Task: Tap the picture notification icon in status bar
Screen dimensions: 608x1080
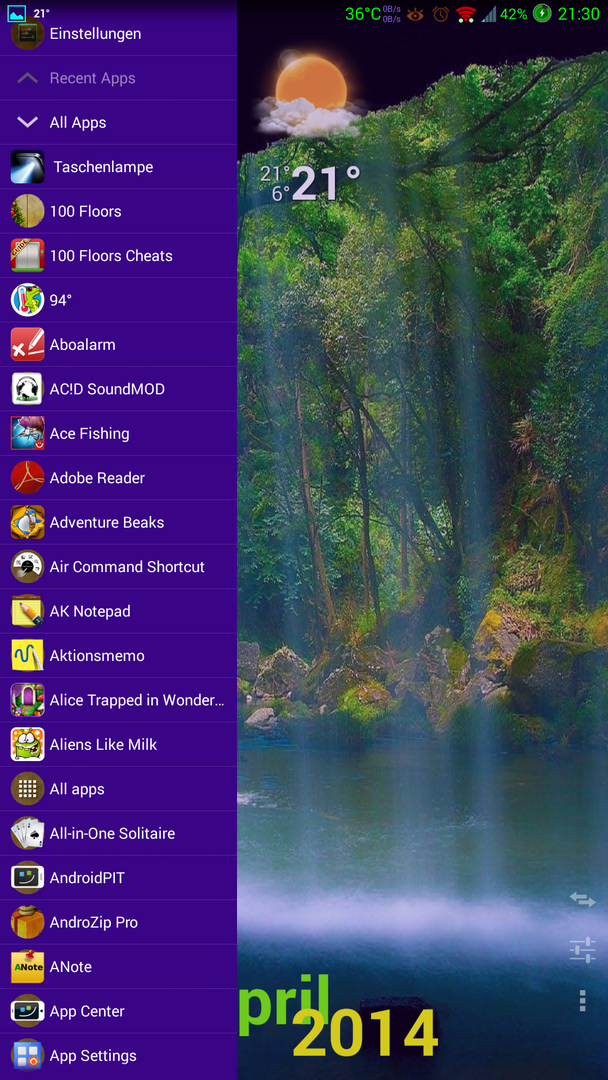Action: [17, 13]
